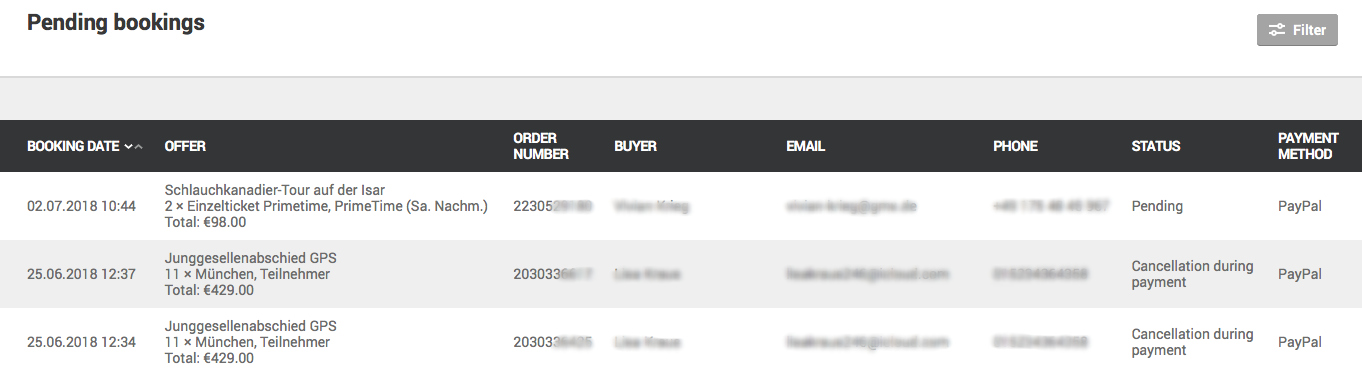
Task: Click the sort arrows beside Booking Date
Action: pyautogui.click(x=133, y=146)
